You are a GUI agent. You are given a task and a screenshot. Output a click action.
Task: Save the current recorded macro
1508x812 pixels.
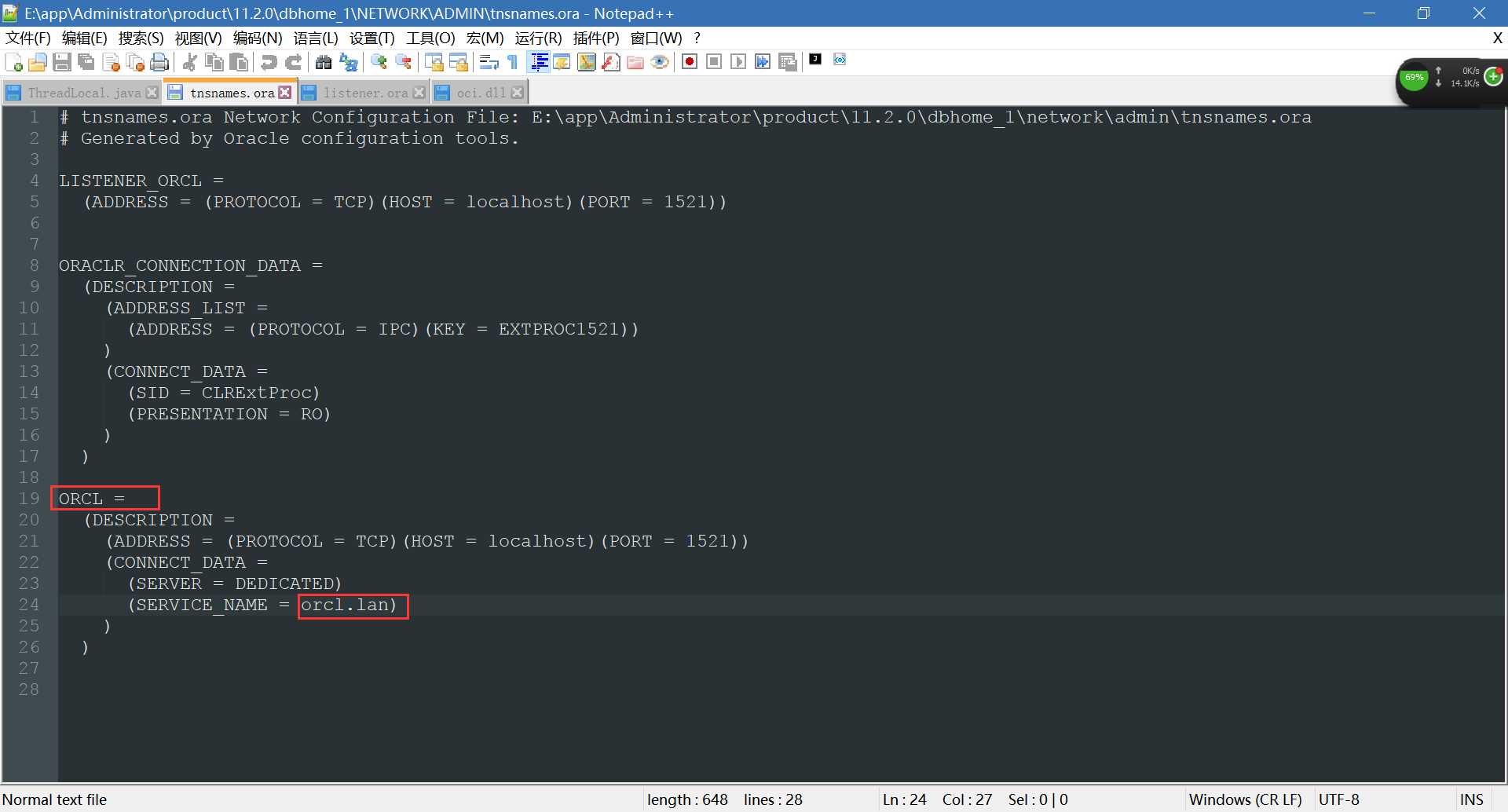(x=788, y=62)
